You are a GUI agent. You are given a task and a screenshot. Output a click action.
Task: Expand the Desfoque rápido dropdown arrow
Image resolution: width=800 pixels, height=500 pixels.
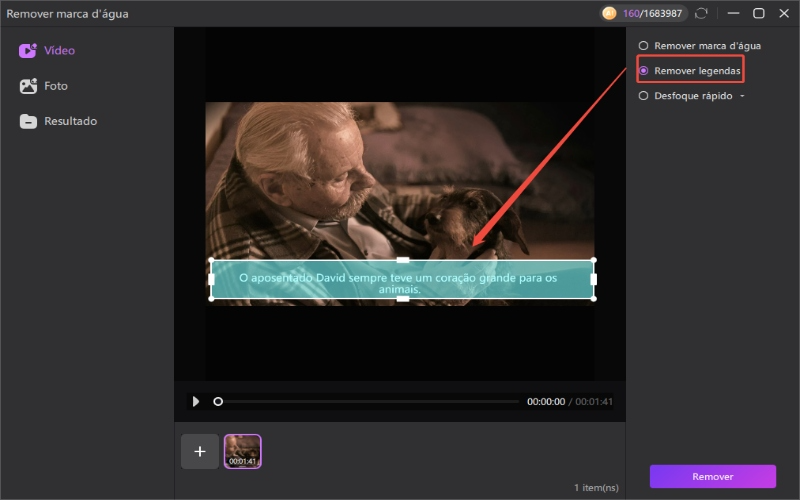(742, 96)
